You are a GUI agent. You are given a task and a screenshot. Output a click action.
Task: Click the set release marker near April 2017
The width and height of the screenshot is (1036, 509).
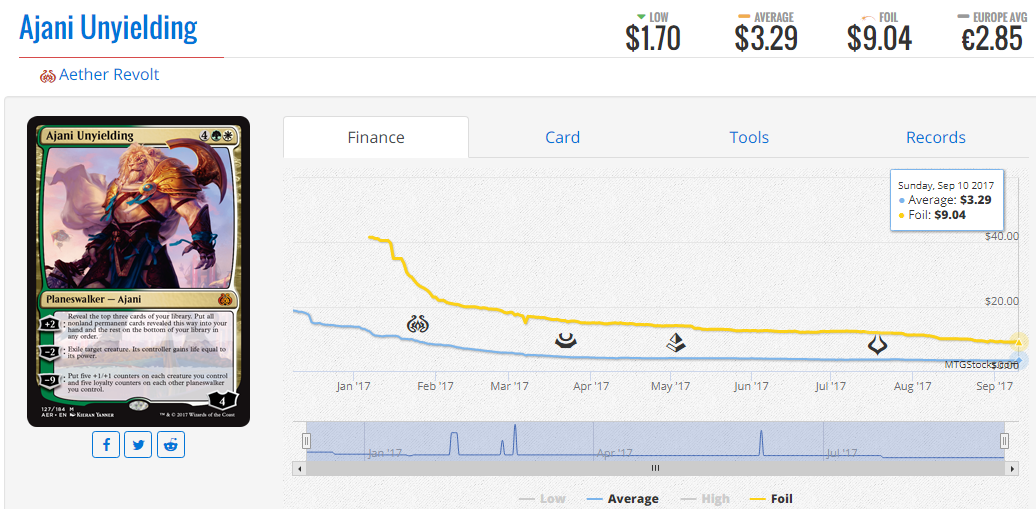click(566, 340)
